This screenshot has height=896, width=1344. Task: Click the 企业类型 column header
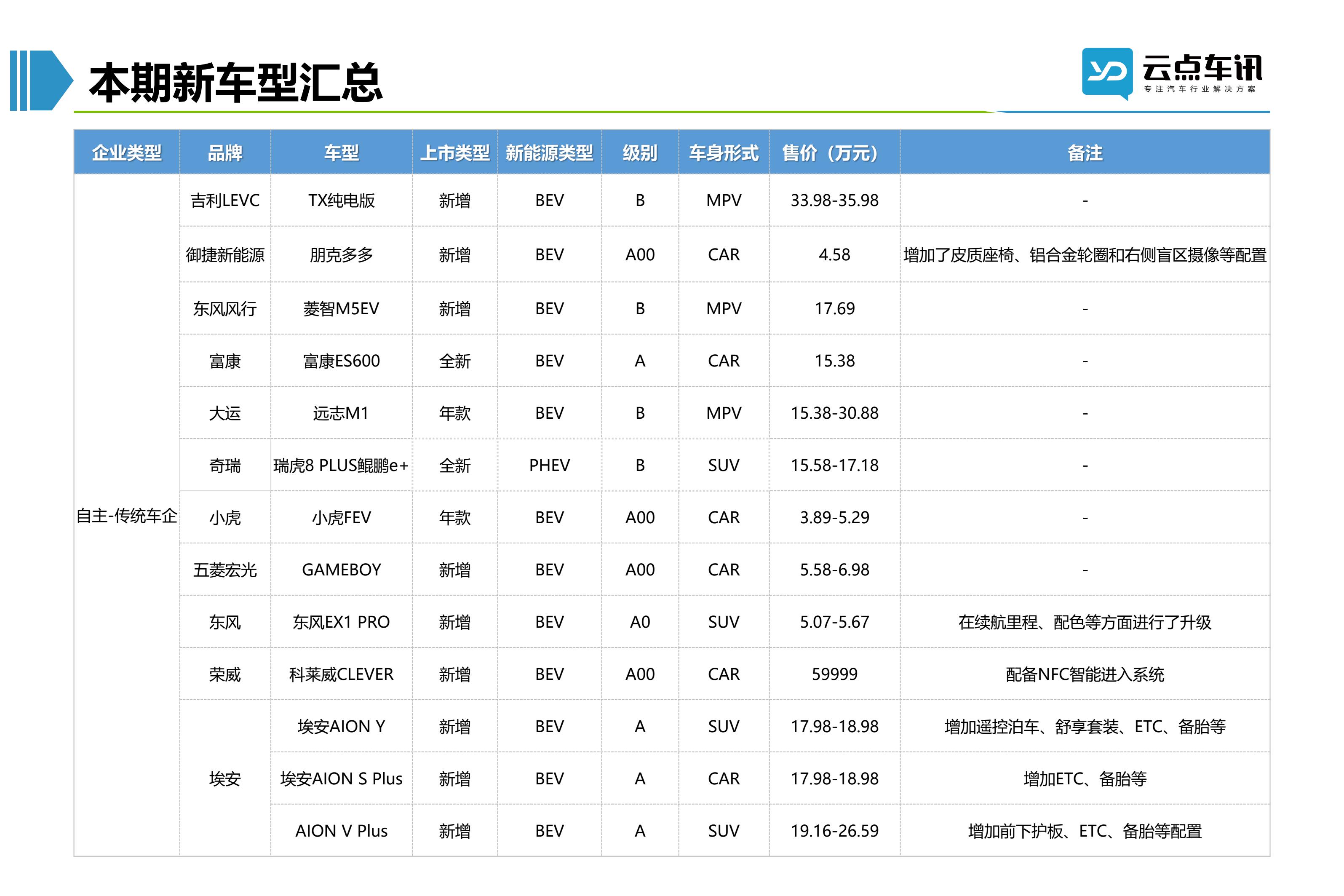pyautogui.click(x=127, y=152)
